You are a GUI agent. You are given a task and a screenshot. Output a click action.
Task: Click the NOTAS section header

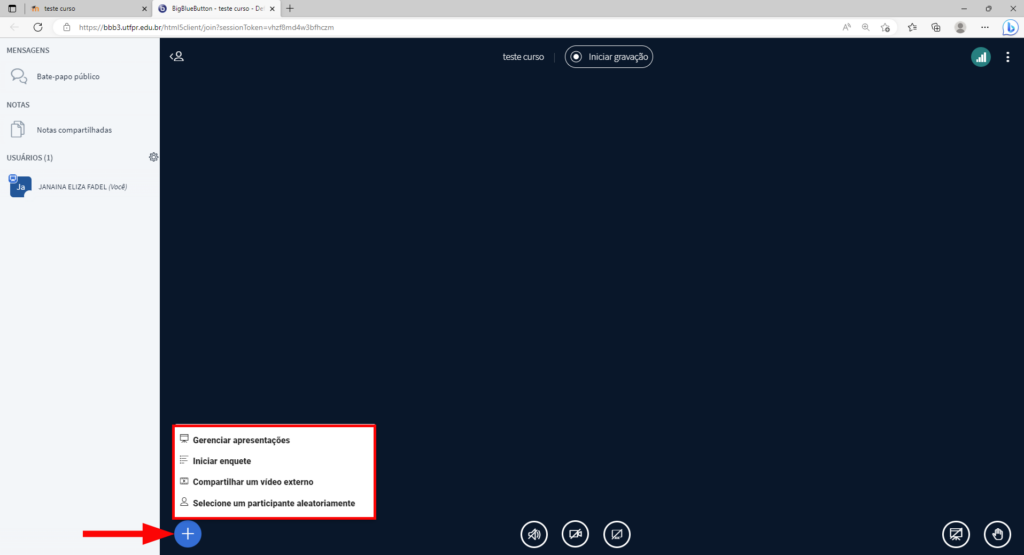[x=18, y=104]
